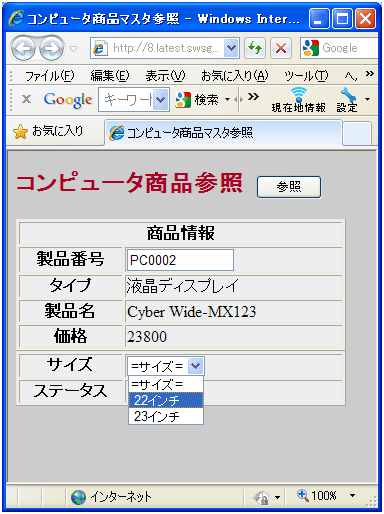Expand hidden Google toolbar buttons chevron
This screenshot has height=514, width=384.
(x=253, y=97)
